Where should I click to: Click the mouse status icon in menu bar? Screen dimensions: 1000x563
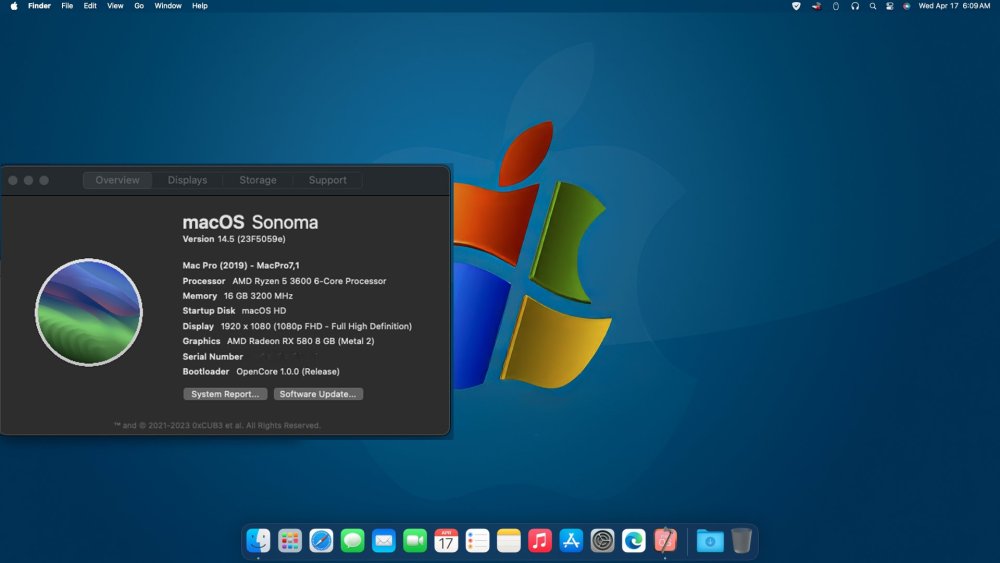835,6
